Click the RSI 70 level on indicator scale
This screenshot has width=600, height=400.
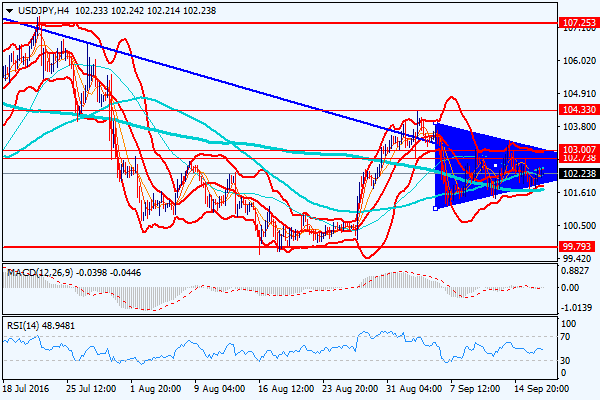[570, 338]
